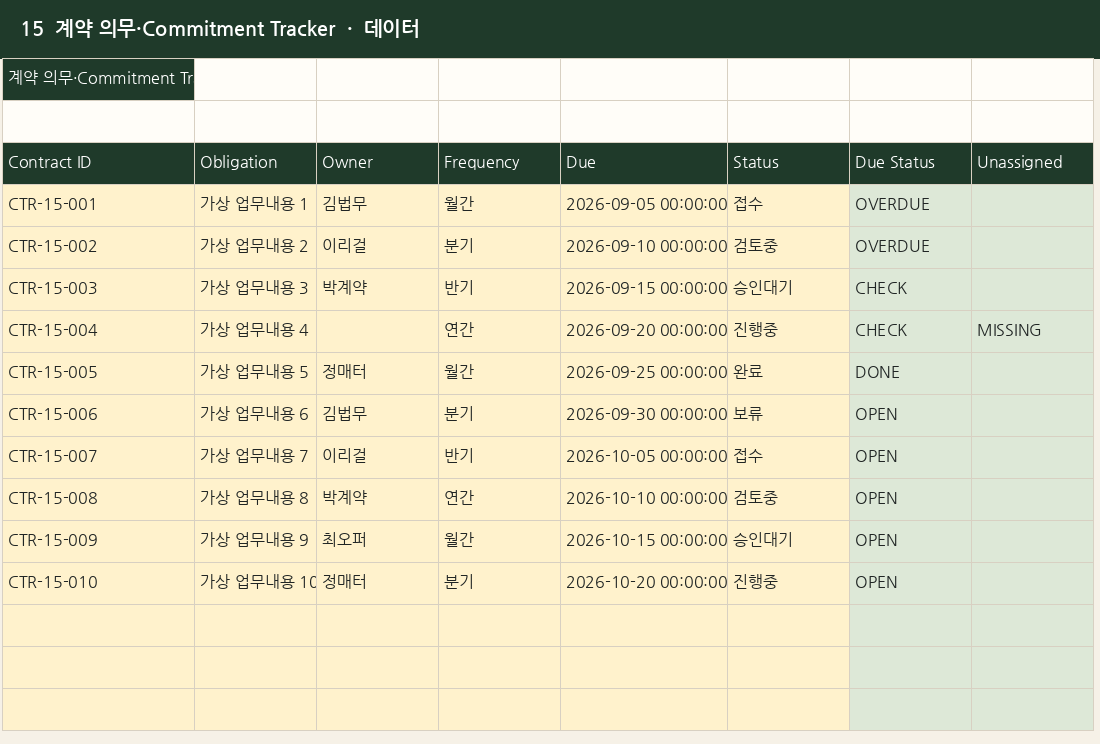Select due date 2026-09-30 00:00:00
Image resolution: width=1100 pixels, height=744 pixels.
tap(644, 416)
